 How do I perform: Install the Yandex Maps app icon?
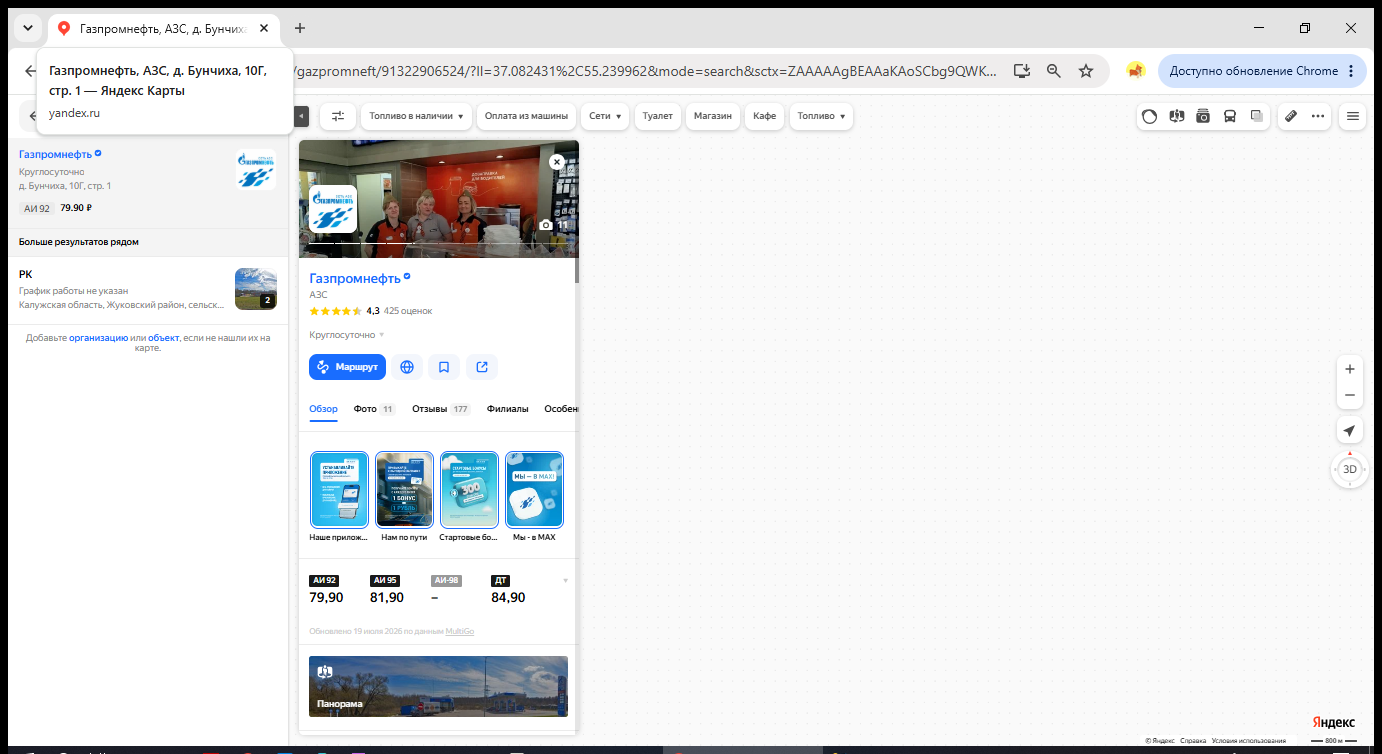click(x=1021, y=71)
